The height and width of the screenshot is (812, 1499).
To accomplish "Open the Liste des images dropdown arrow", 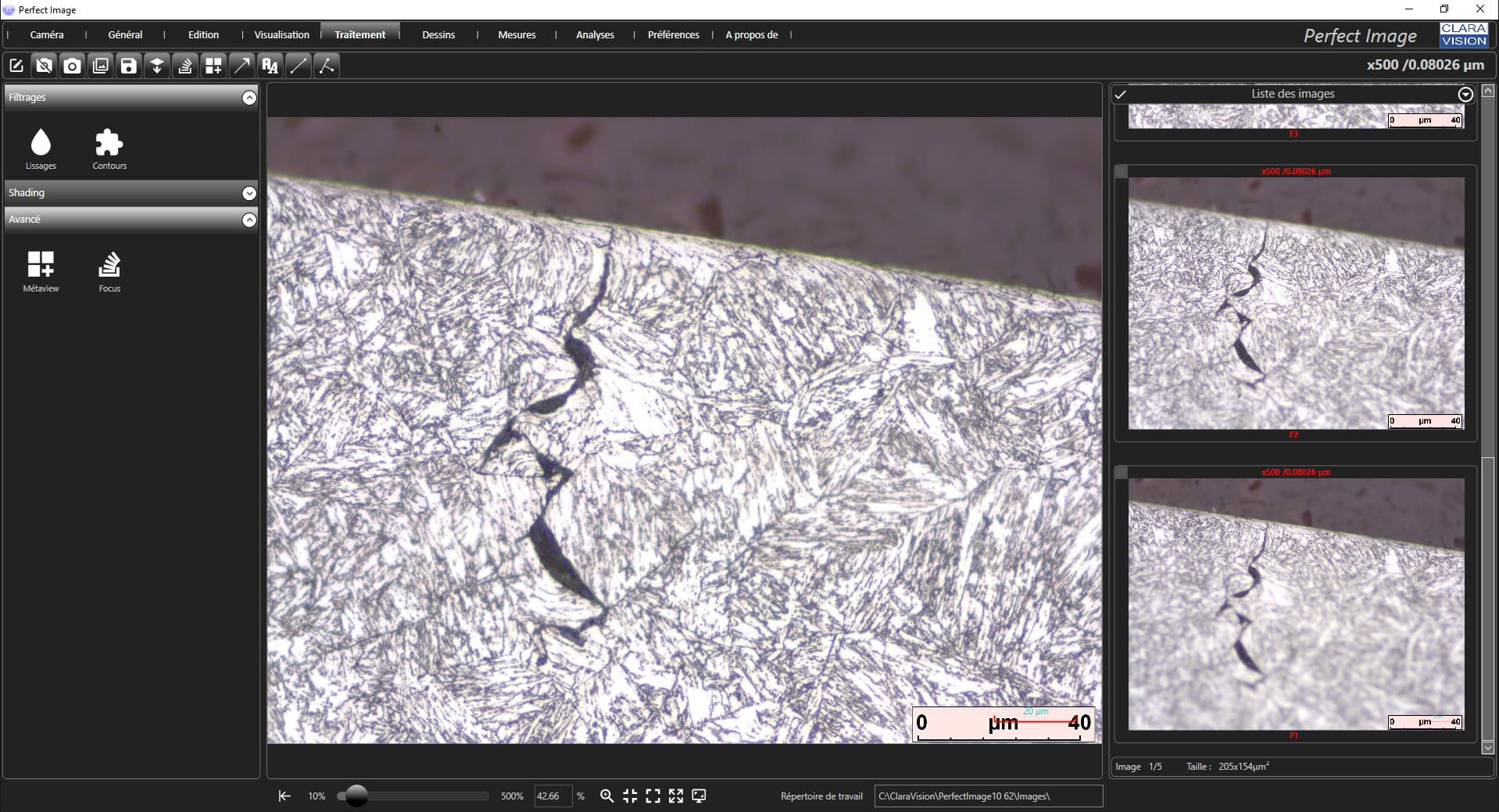I will tap(1465, 95).
